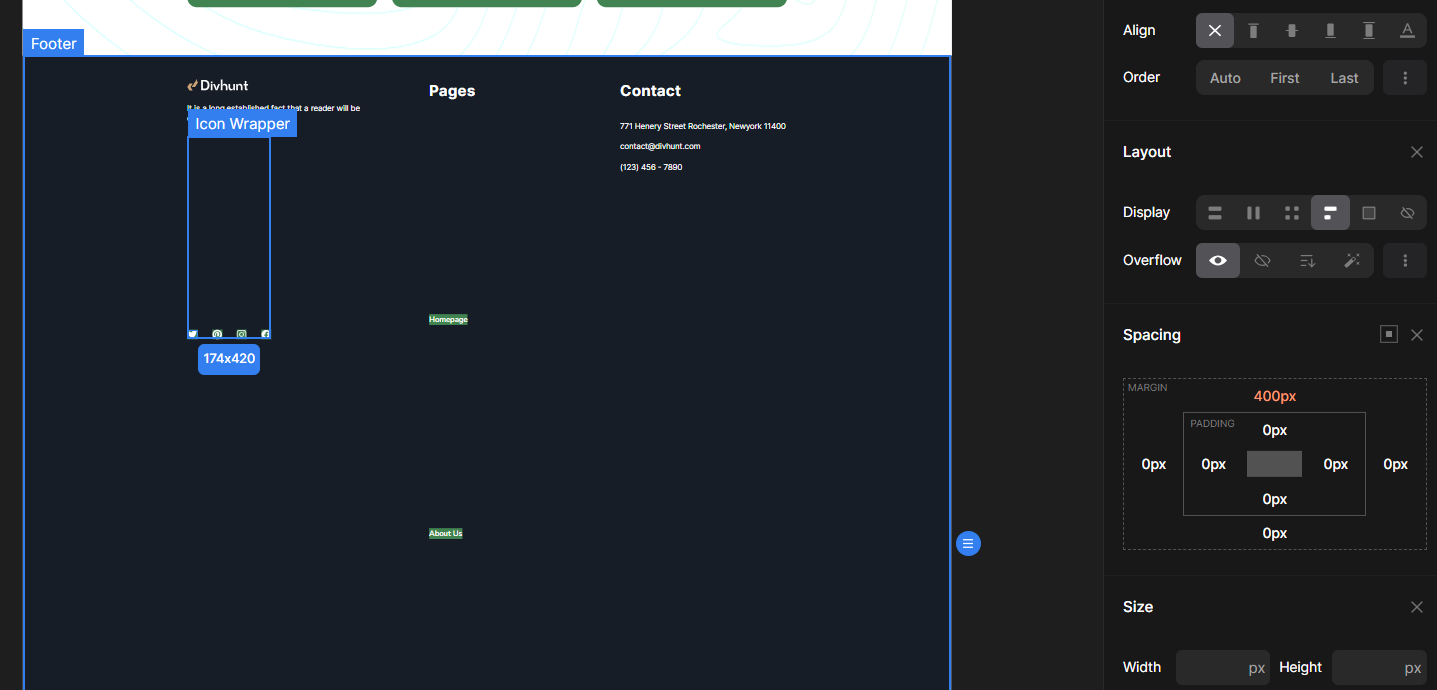Close the Size section
1437x690 pixels.
tap(1416, 607)
